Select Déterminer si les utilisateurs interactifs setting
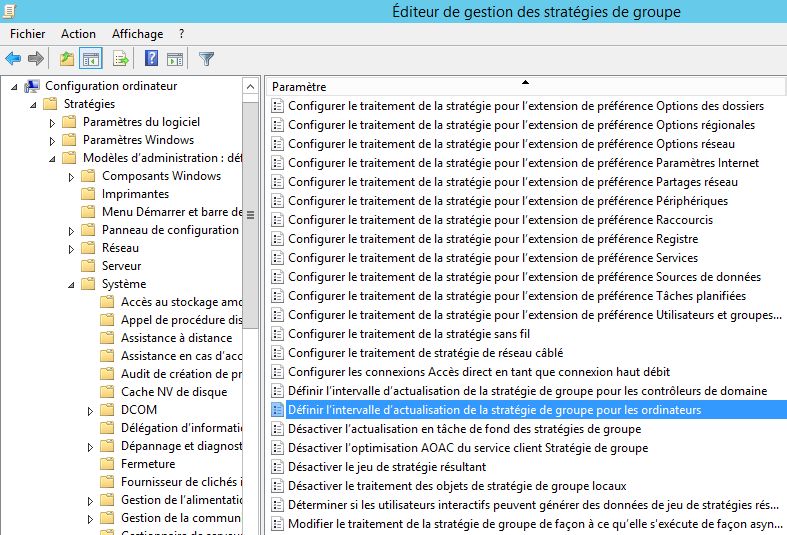This screenshot has width=787, height=535. point(534,505)
